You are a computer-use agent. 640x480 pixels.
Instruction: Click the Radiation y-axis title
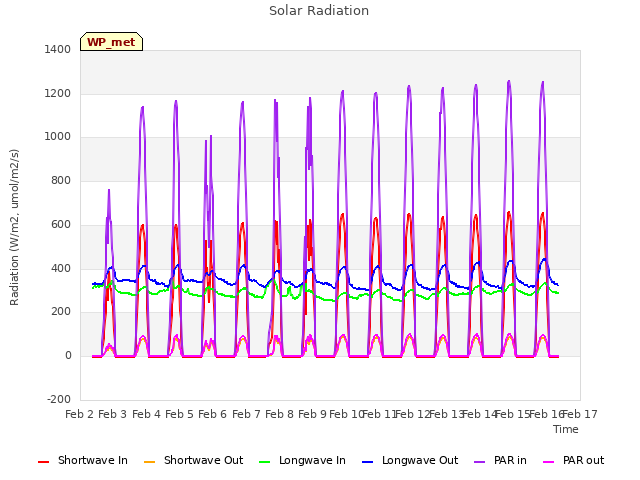pos(14,227)
